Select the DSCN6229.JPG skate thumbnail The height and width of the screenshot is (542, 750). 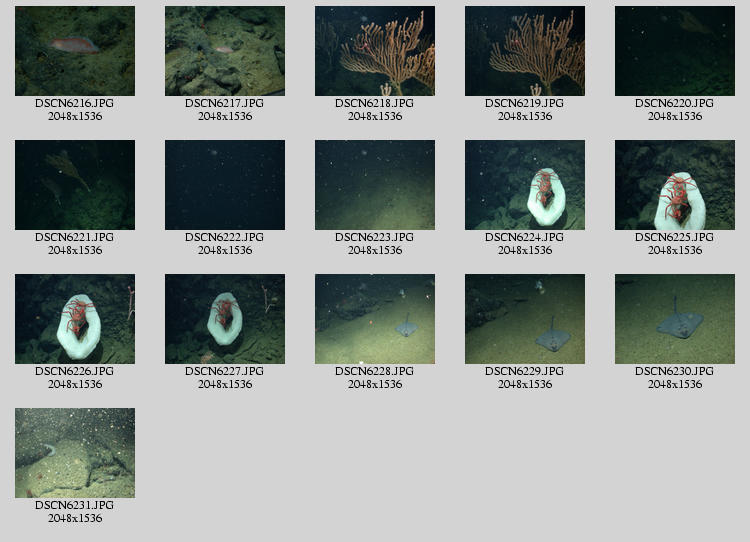pyautogui.click(x=525, y=319)
